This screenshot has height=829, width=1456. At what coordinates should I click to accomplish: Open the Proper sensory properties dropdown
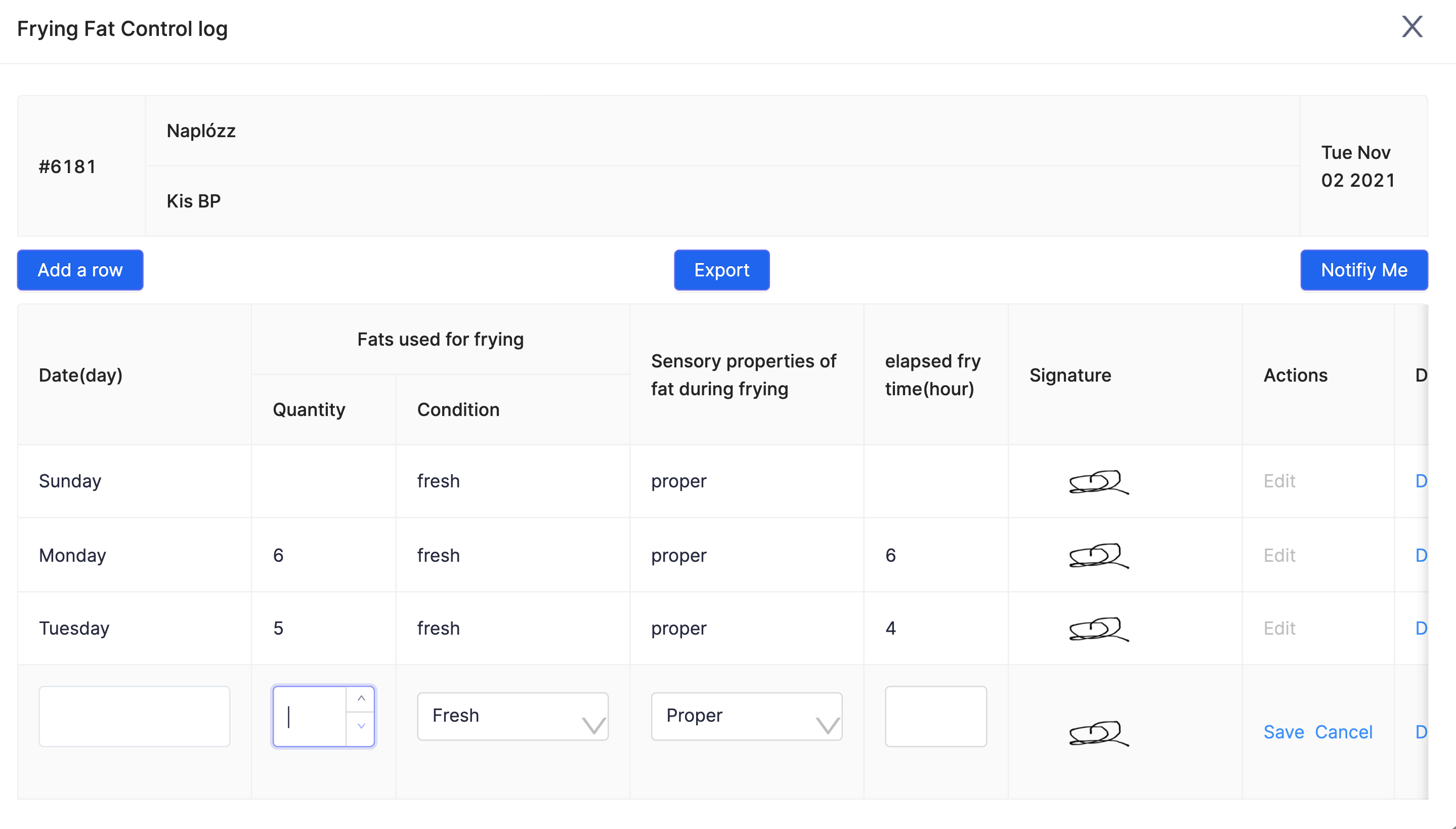click(x=746, y=716)
